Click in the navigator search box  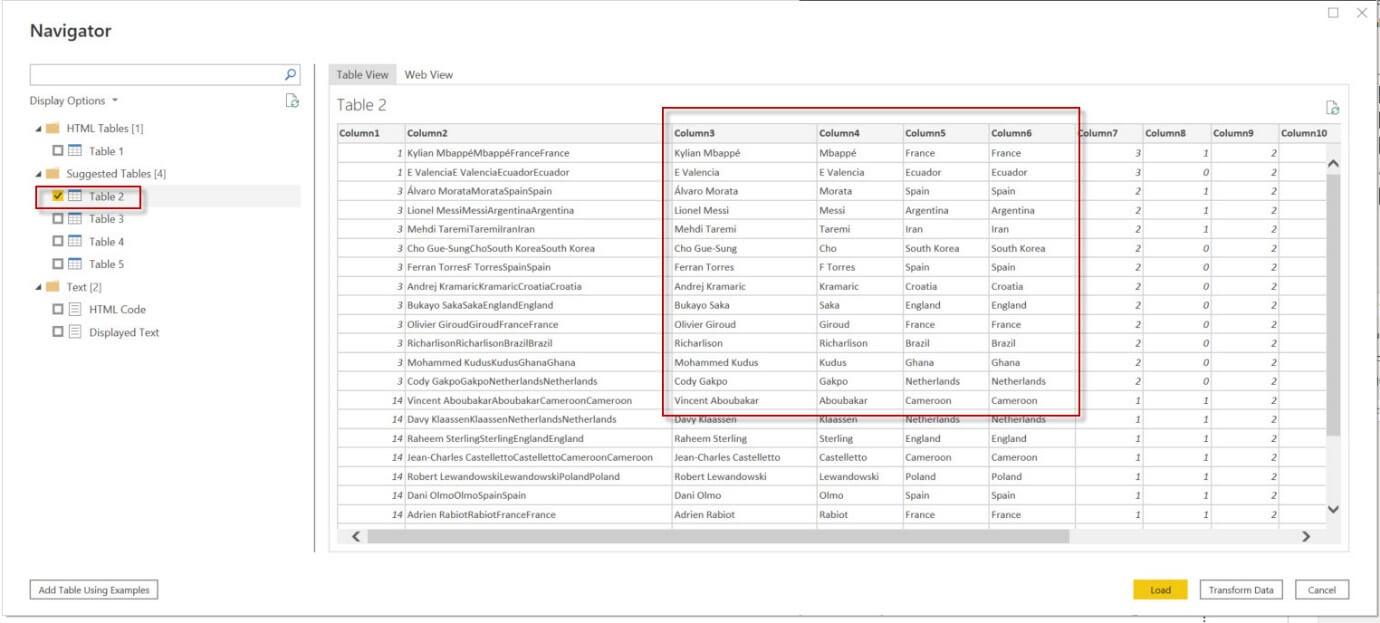pyautogui.click(x=157, y=75)
